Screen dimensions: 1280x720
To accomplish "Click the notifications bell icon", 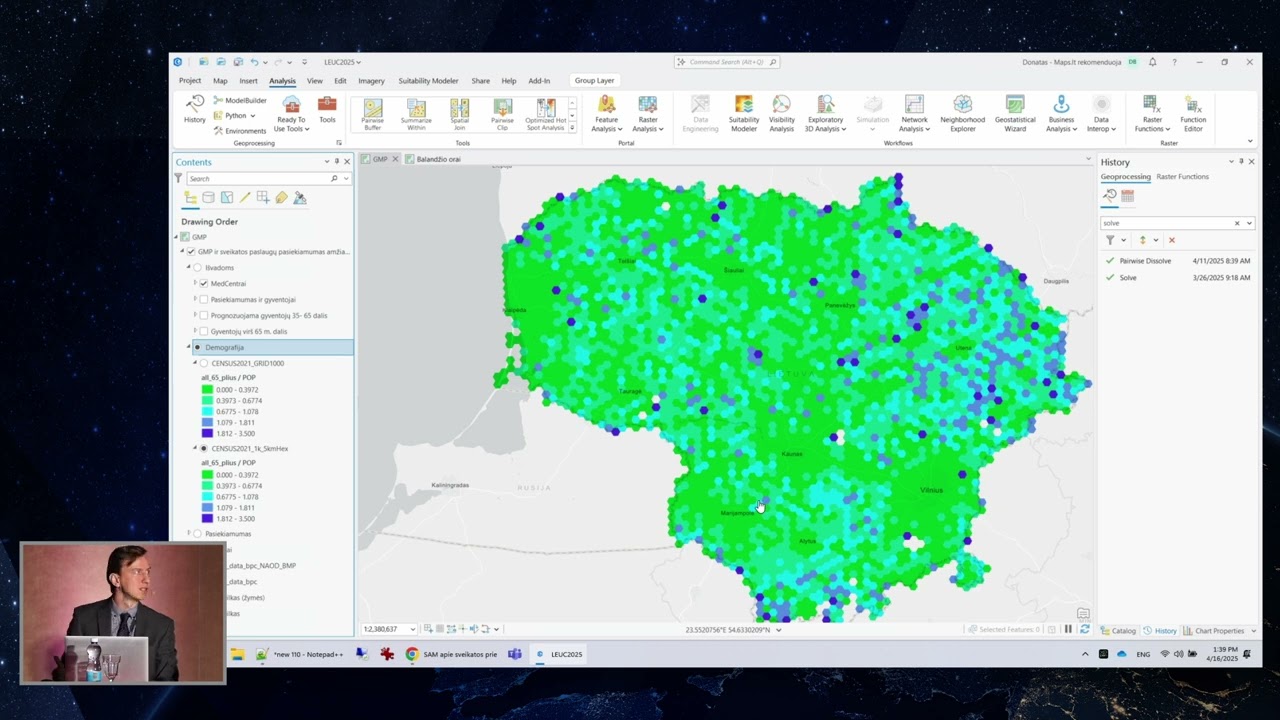I will 1152,62.
